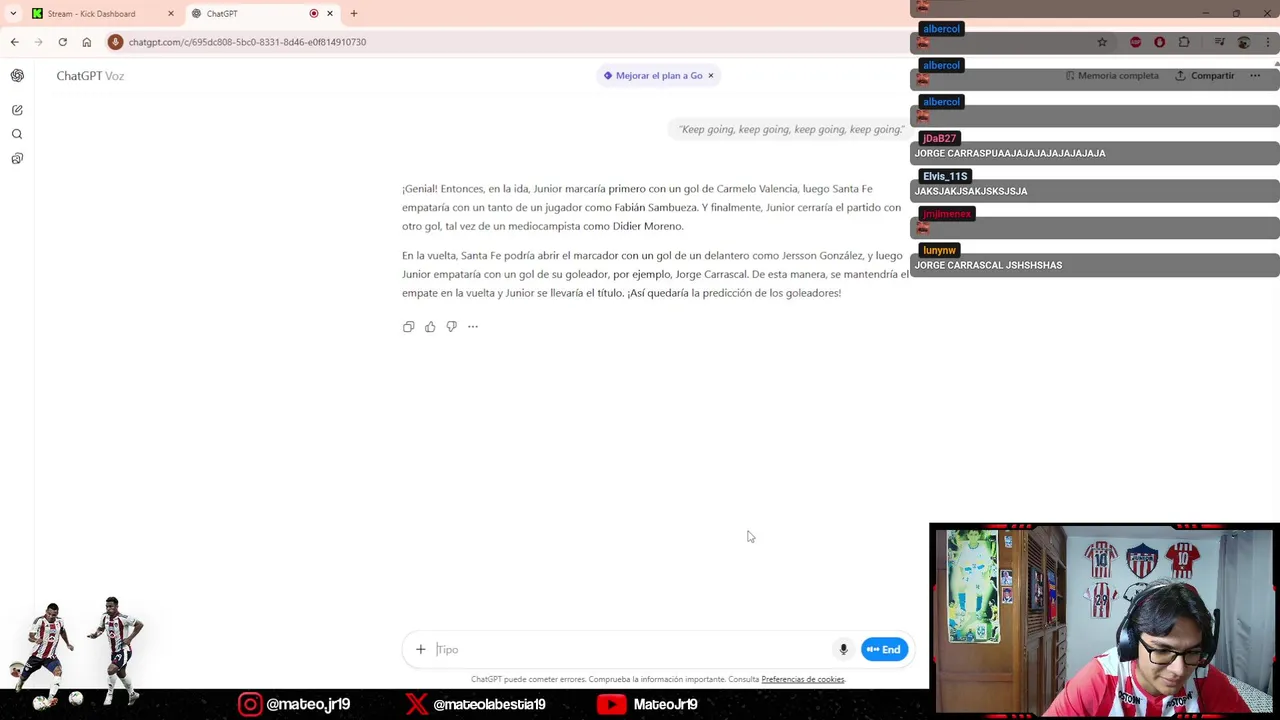Open the browser home page
The width and height of the screenshot is (1280, 720).
87,42
